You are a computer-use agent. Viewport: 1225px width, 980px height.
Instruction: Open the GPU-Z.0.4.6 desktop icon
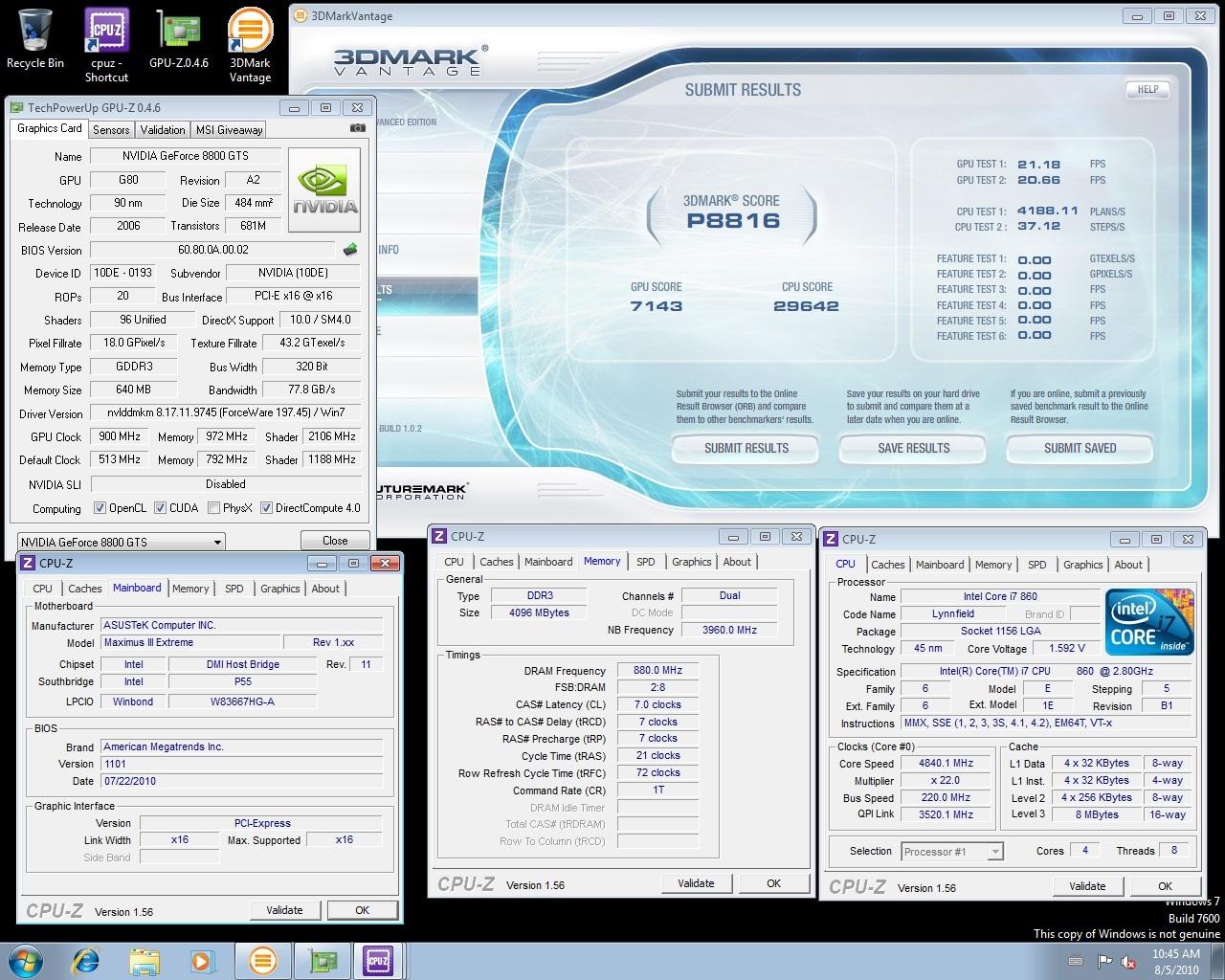(178, 38)
